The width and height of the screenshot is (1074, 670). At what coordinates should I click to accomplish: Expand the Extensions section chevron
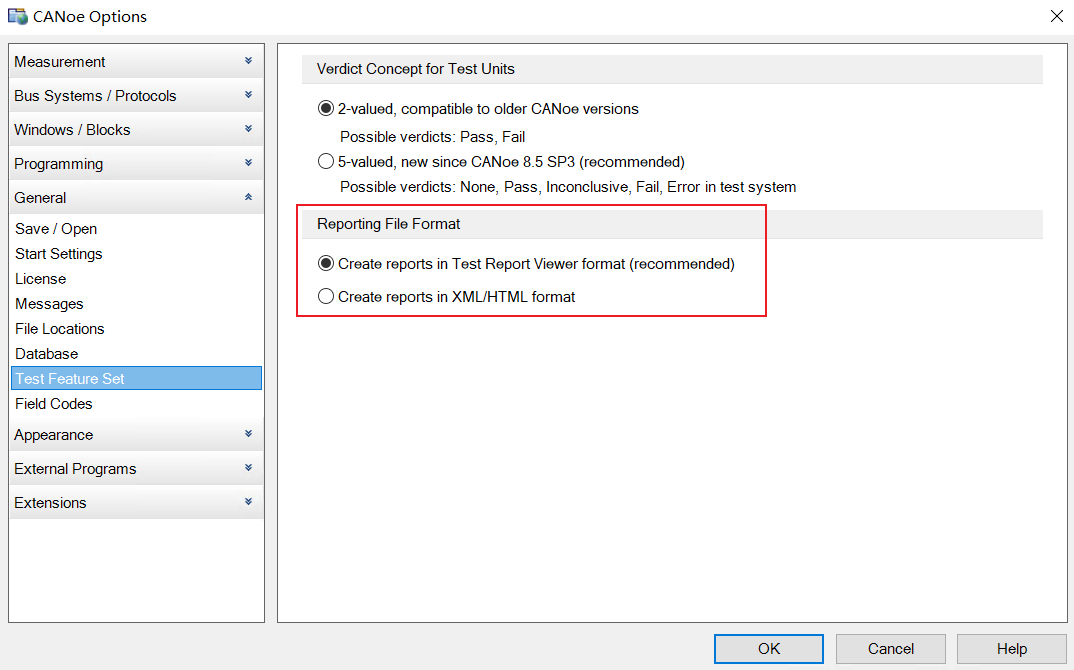[x=249, y=502]
